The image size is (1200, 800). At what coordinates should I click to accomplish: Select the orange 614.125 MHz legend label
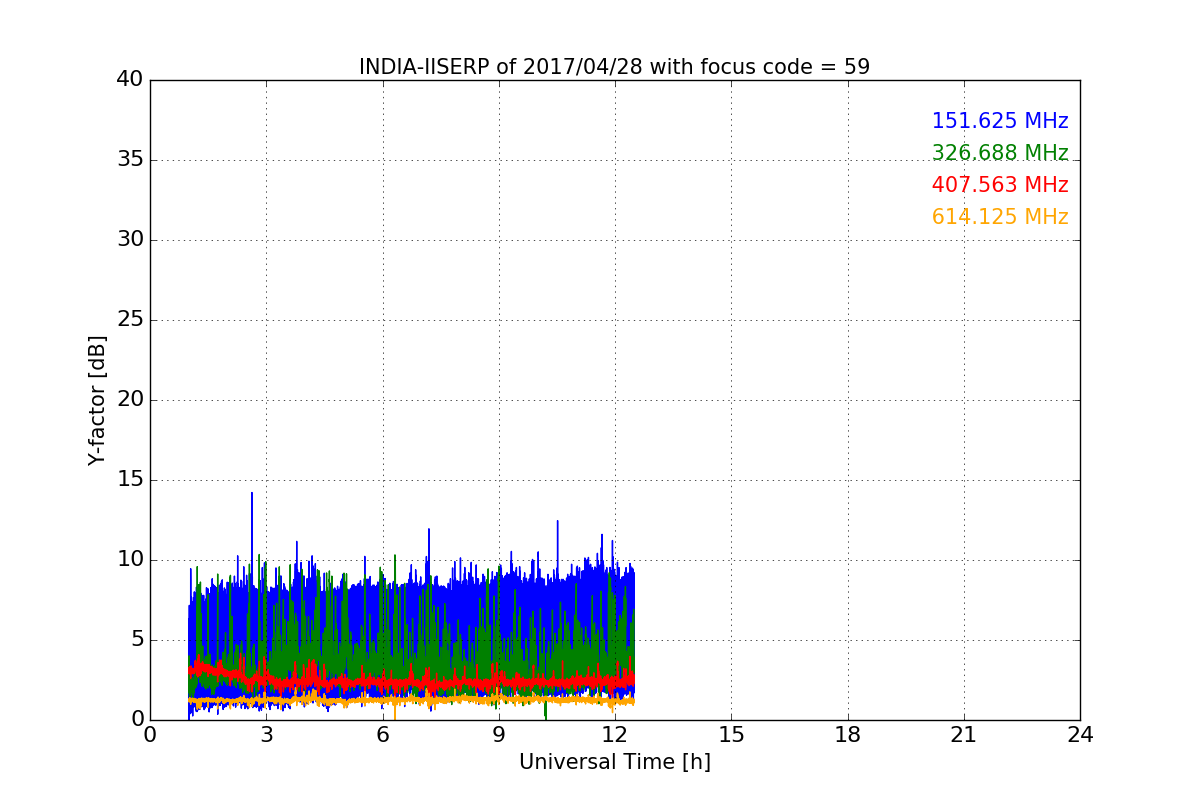click(1000, 217)
